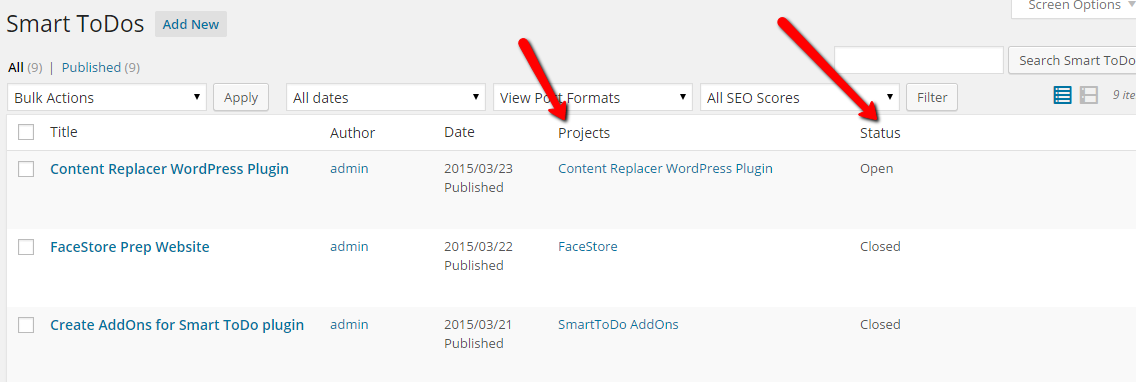Open the FaceStore project link
Image resolution: width=1136 pixels, height=382 pixels.
coord(588,246)
